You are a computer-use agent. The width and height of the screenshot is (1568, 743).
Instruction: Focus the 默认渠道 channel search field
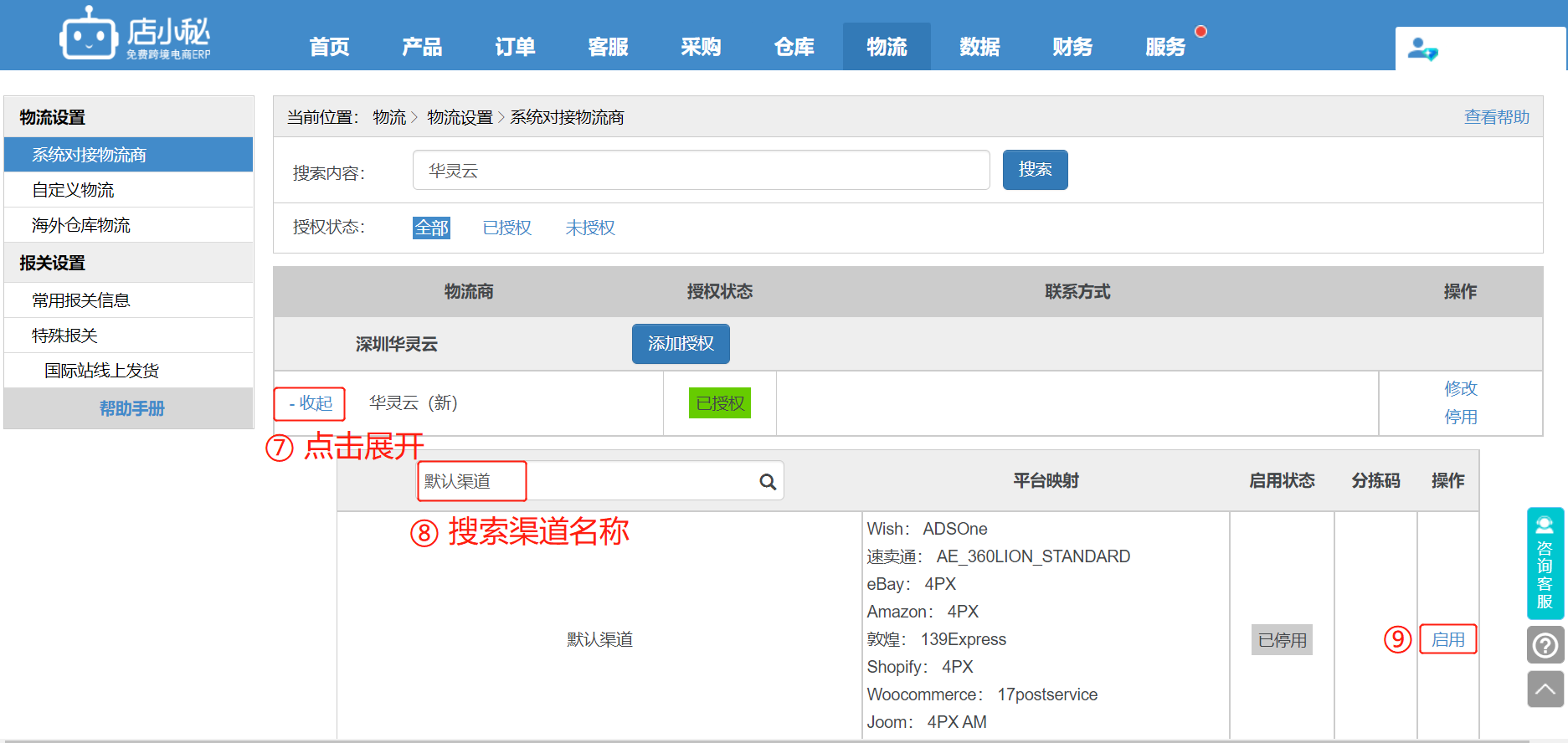point(600,481)
